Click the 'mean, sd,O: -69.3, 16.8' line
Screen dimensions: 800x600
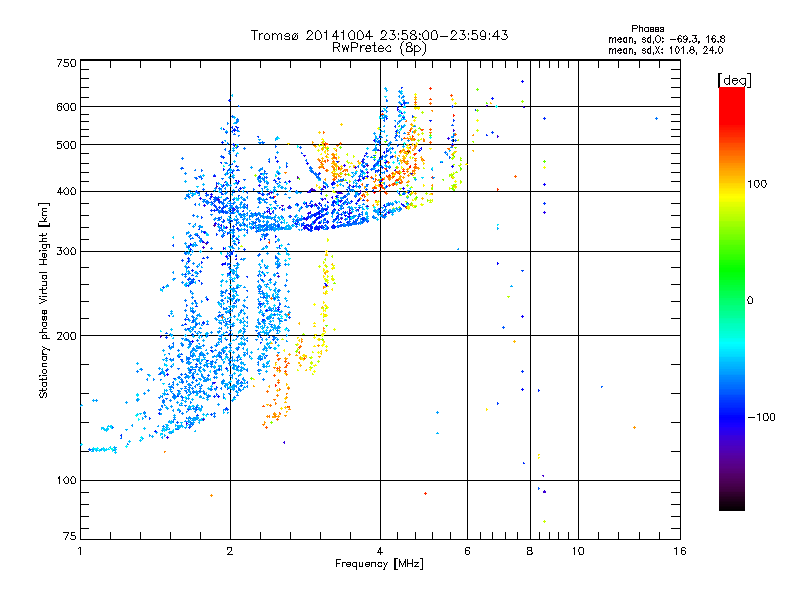pyautogui.click(x=666, y=39)
